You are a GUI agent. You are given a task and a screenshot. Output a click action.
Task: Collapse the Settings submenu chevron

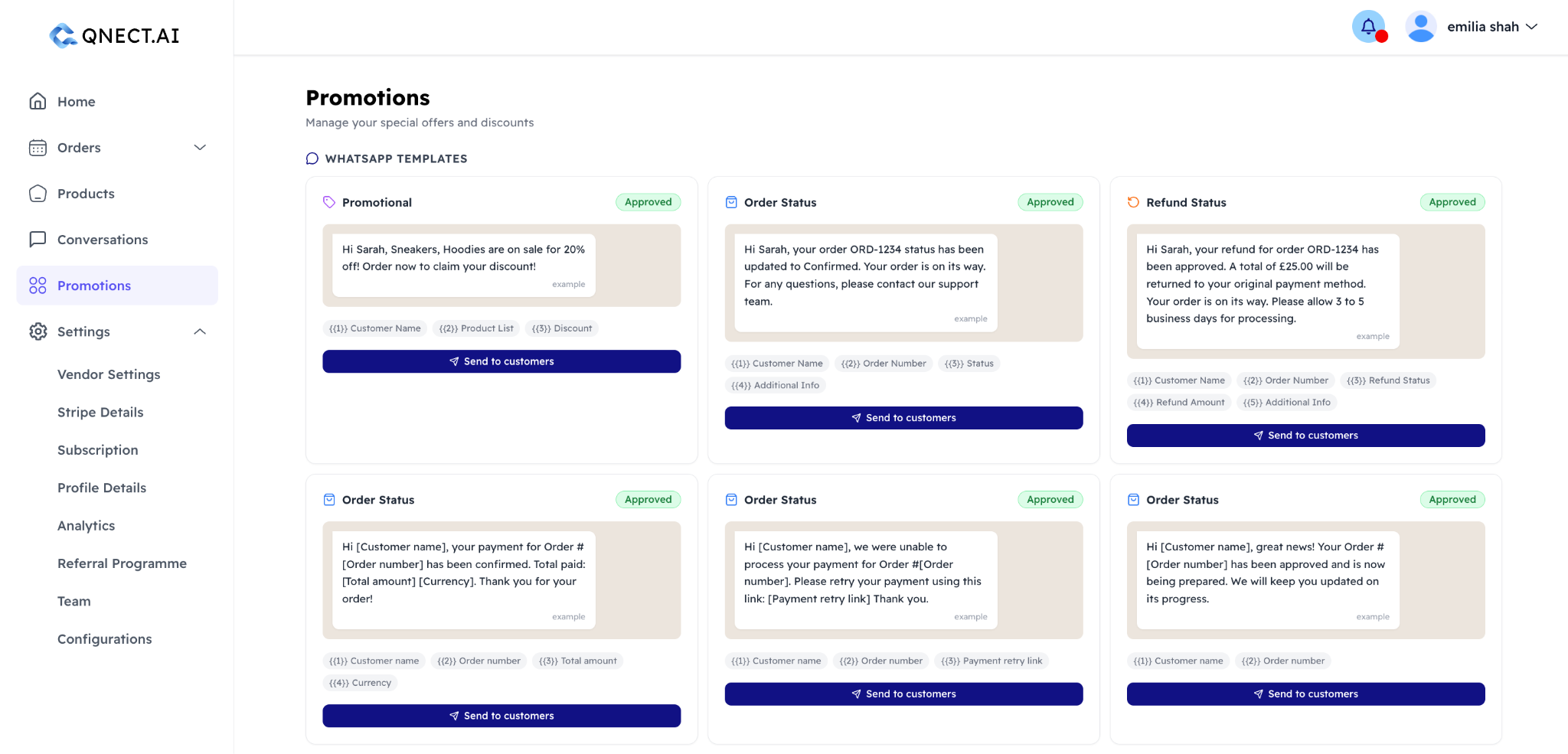point(200,331)
